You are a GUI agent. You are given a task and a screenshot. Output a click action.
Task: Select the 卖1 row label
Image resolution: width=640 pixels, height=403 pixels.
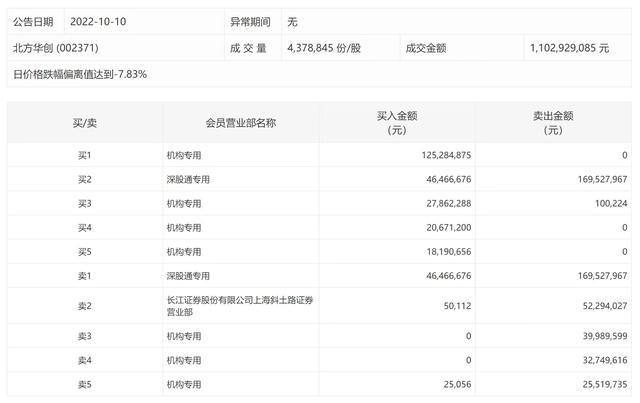(84, 276)
